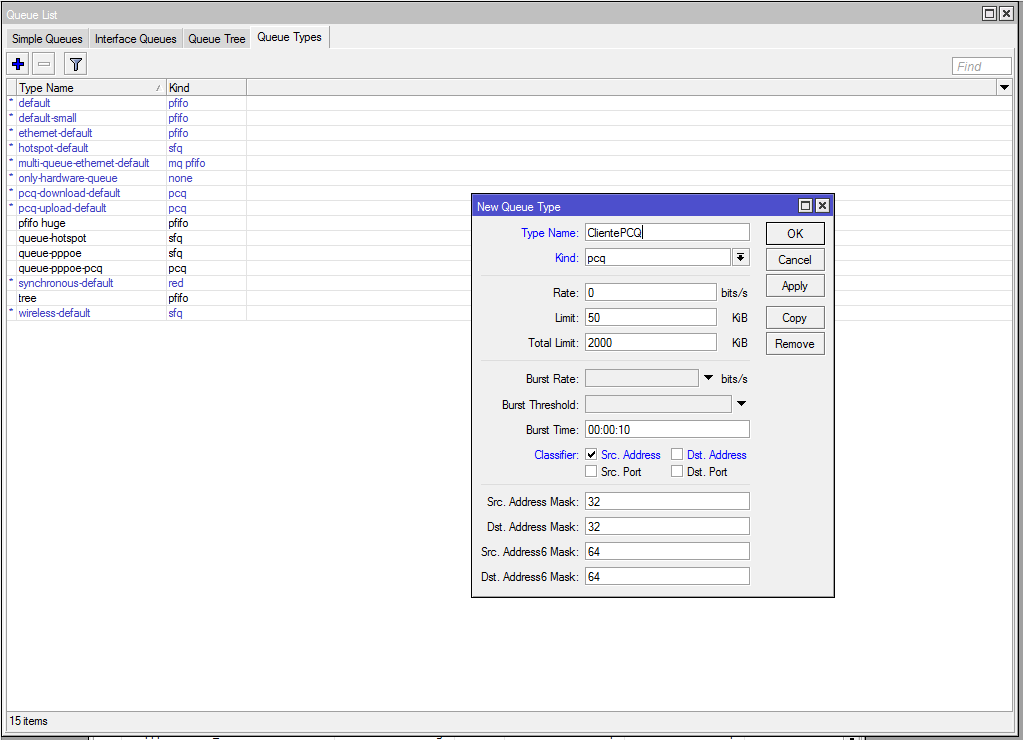Open the Queue Tree tab
The width and height of the screenshot is (1023, 740).
pos(216,39)
